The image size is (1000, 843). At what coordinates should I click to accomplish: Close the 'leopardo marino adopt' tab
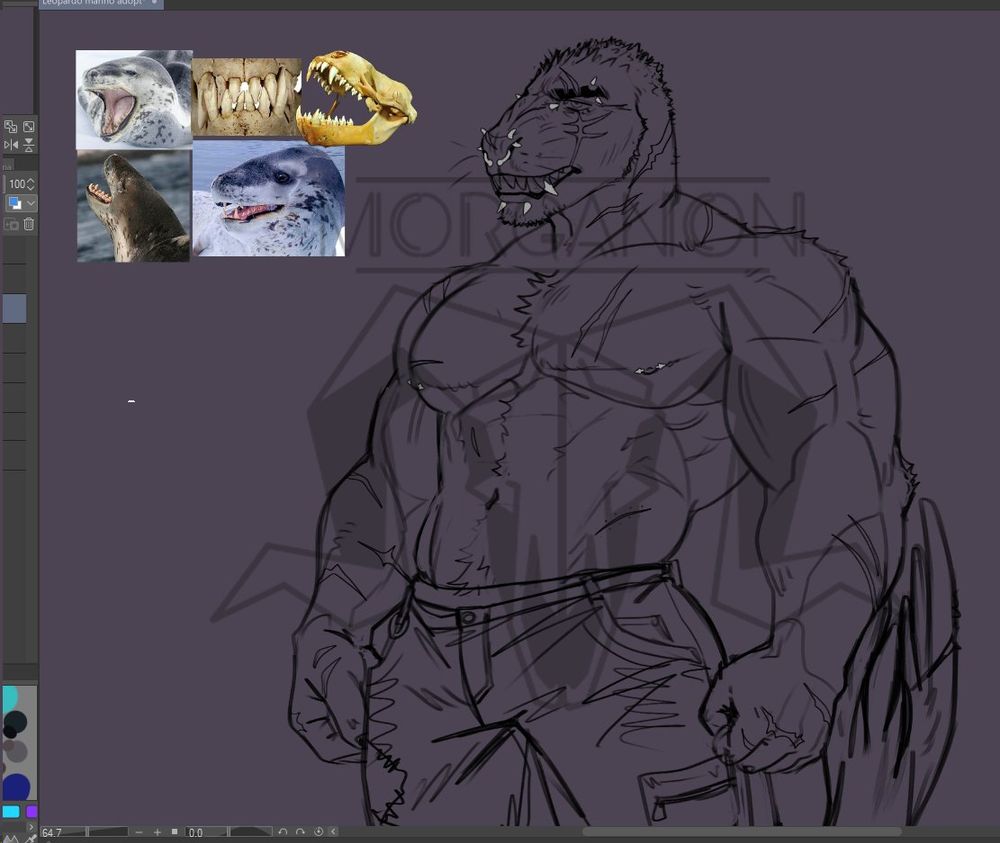coord(154,3)
